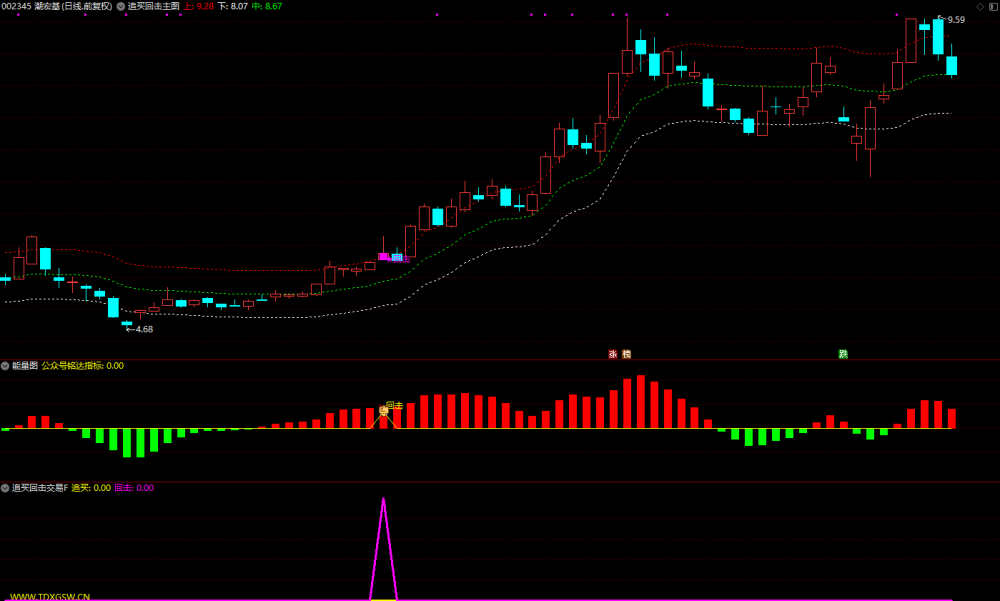Click the magenta 回击: 0.00 value label
This screenshot has height=601, width=1000.
click(x=134, y=488)
